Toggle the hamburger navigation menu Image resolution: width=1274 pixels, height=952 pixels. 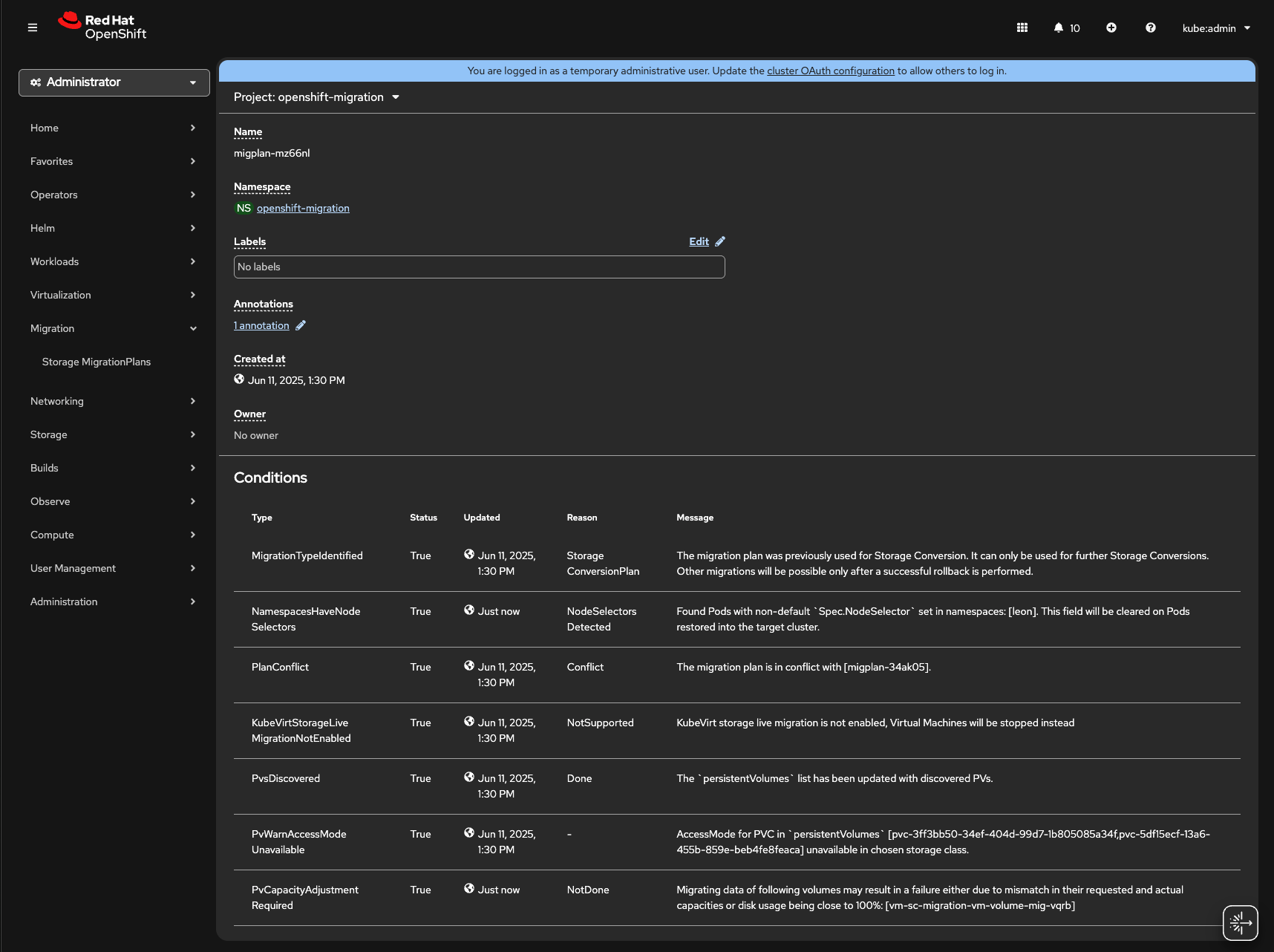(33, 27)
